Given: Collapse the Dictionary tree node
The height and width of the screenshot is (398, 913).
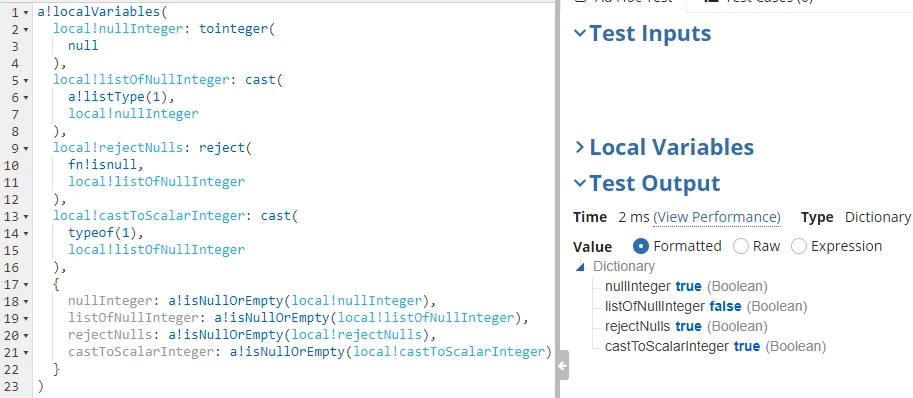Looking at the screenshot, I should [x=580, y=267].
